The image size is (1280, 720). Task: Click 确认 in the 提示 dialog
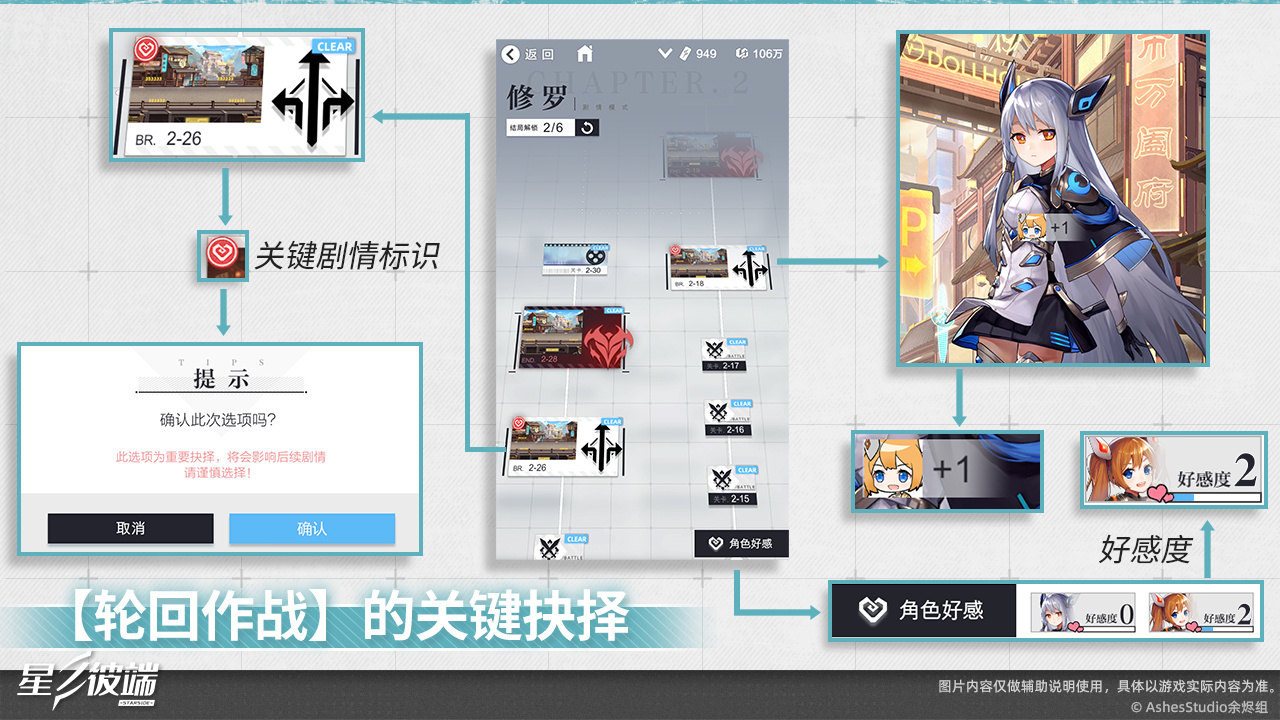point(312,528)
